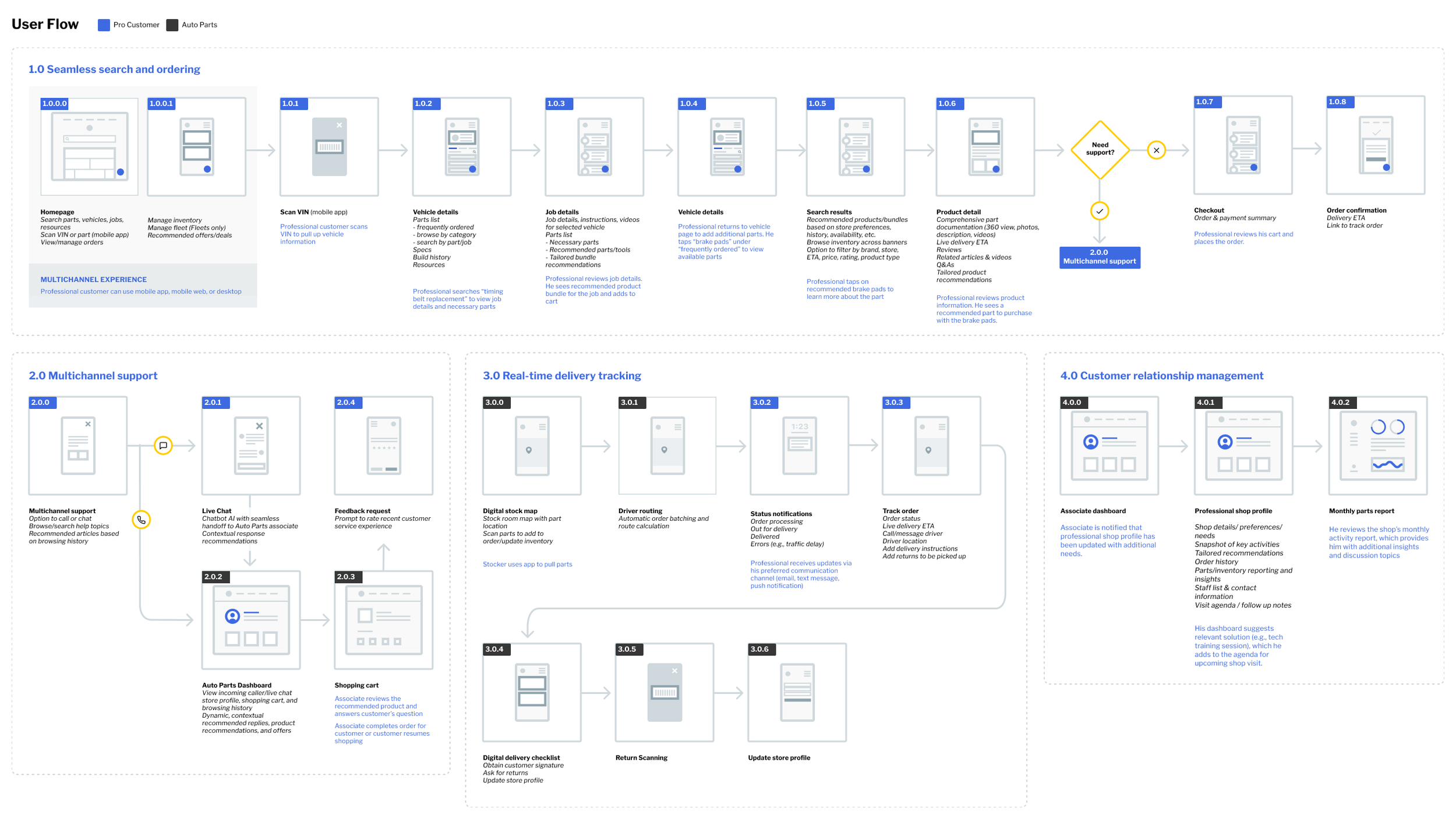Click the 1.0 Seamless search and ordering heading

[114, 69]
